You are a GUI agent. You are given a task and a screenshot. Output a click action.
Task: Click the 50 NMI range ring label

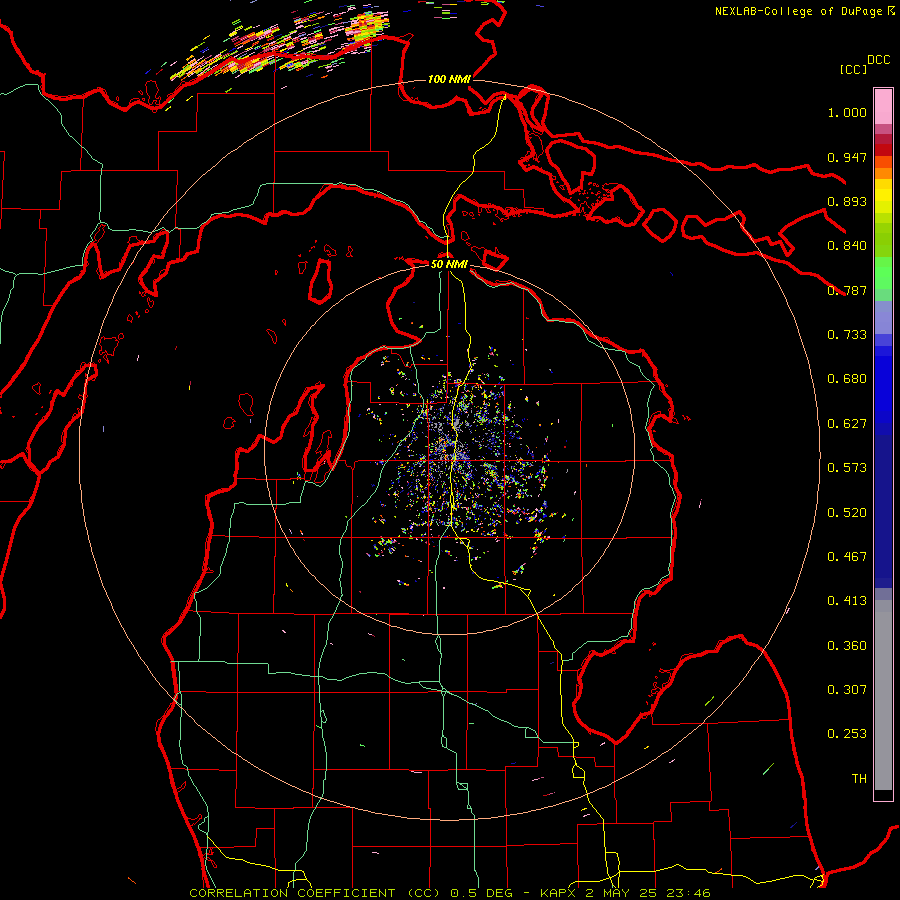coord(449,264)
